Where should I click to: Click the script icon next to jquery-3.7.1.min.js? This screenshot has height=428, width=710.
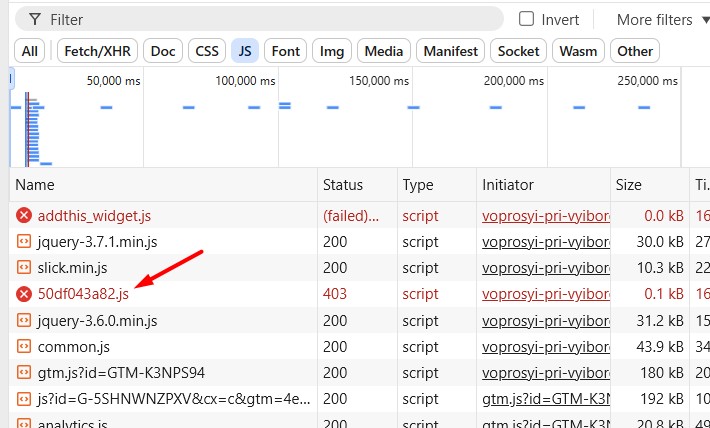24,241
